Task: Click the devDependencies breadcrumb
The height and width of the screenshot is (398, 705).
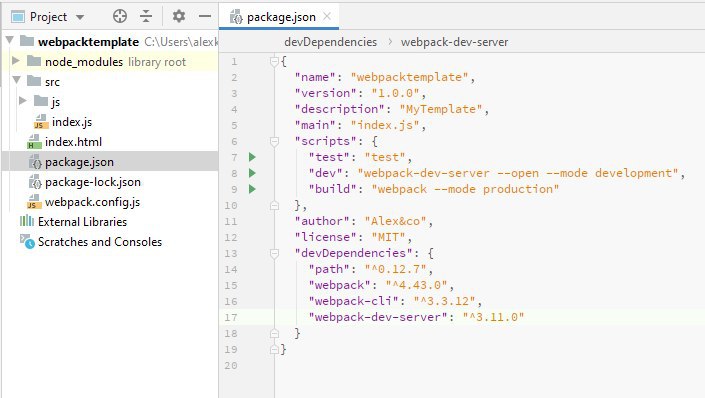Action: tap(330, 42)
